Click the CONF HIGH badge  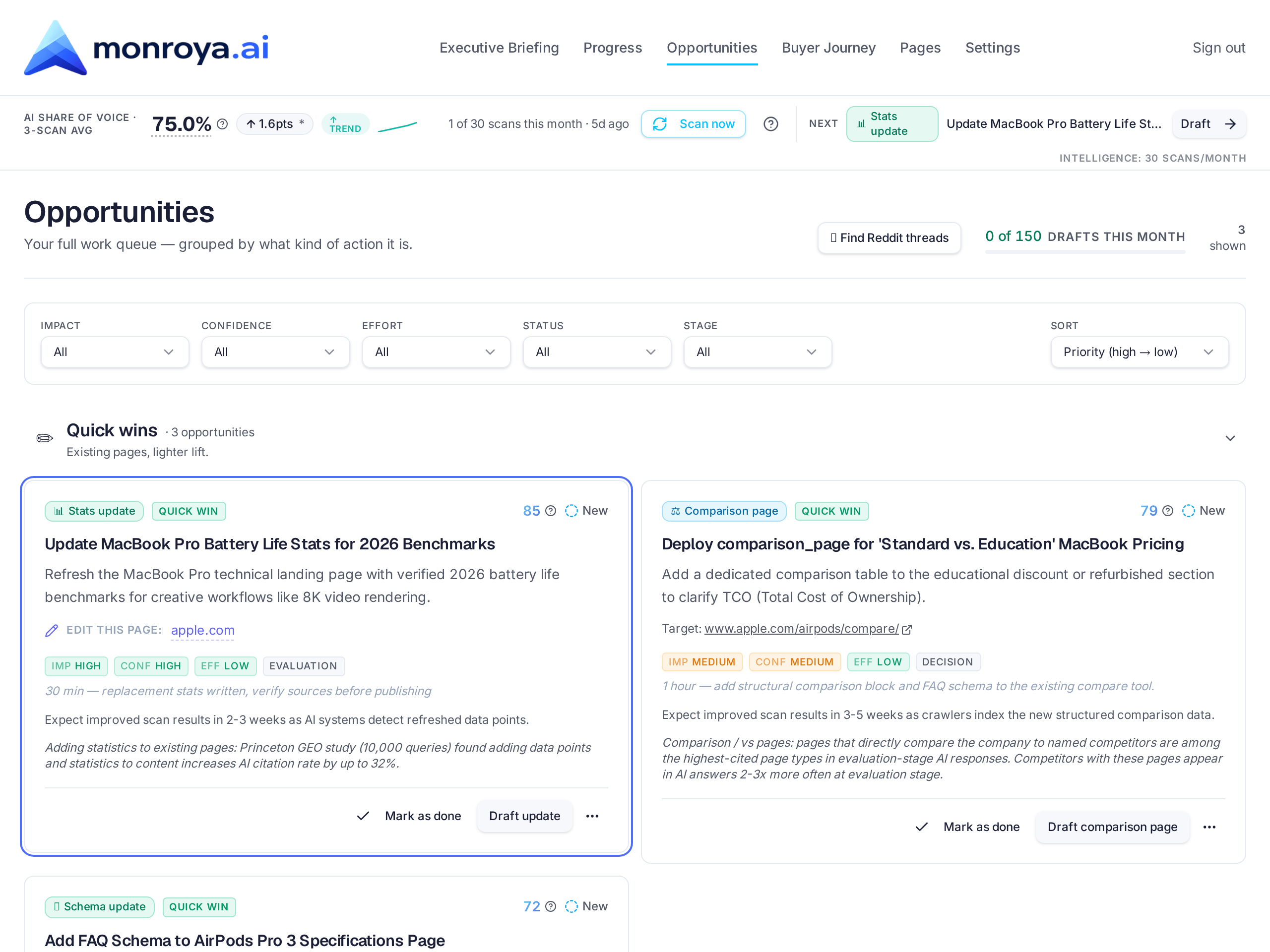point(150,666)
